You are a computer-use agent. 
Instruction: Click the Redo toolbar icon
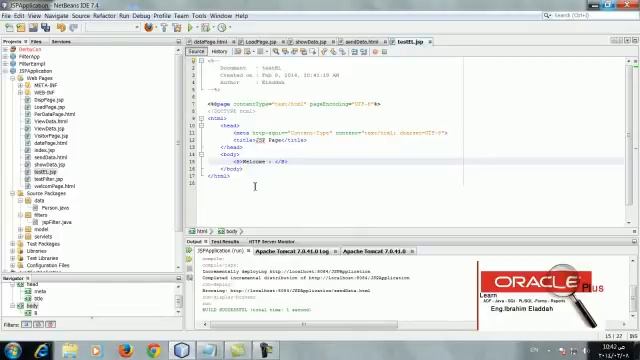(x=73, y=27)
